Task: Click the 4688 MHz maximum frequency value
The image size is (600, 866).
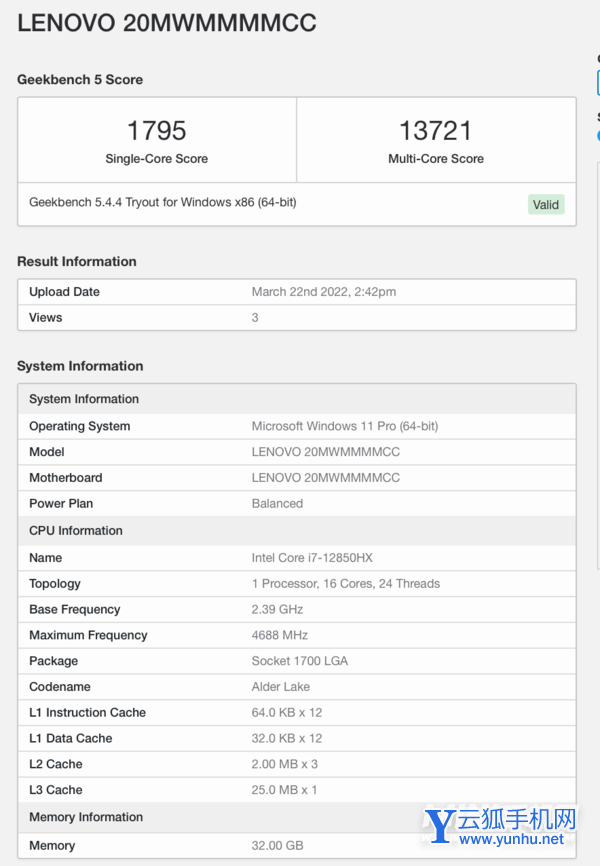Action: (279, 635)
